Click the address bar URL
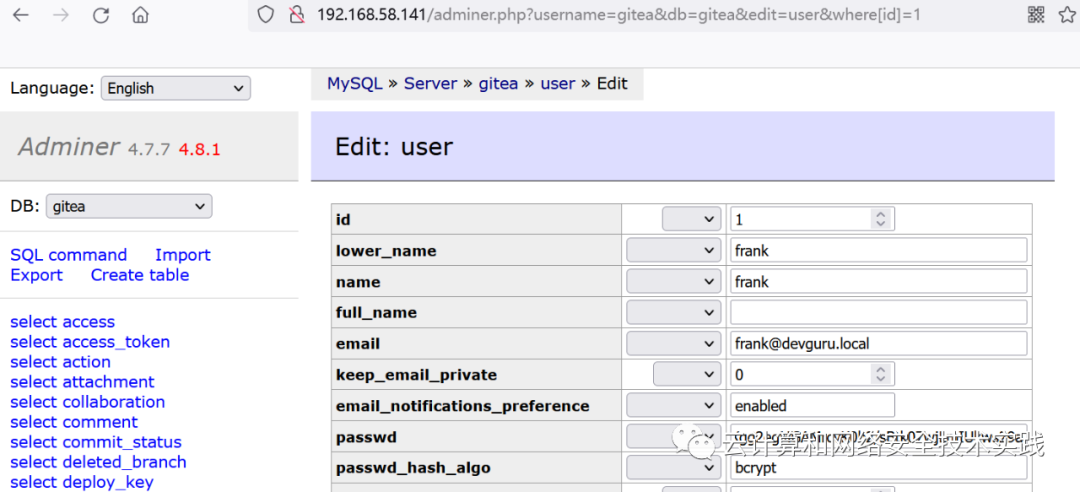Viewport: 1080px width, 492px height. click(619, 14)
